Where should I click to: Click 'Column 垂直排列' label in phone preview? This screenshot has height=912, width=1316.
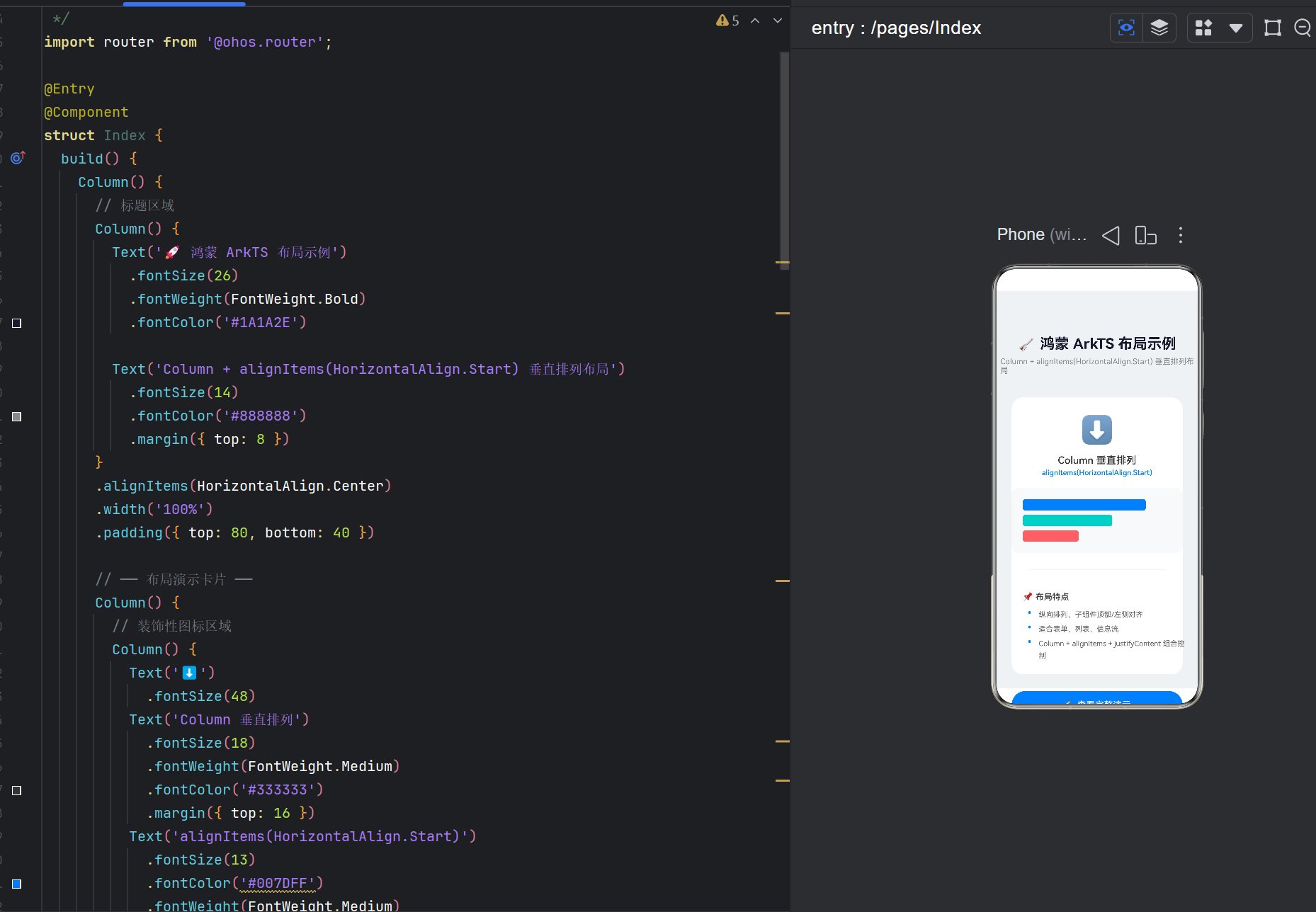(1096, 460)
